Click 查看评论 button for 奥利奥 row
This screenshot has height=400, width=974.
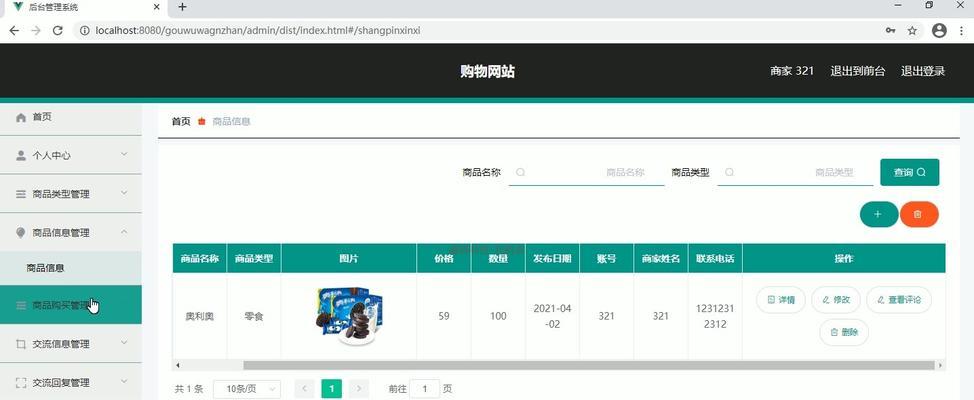[899, 300]
